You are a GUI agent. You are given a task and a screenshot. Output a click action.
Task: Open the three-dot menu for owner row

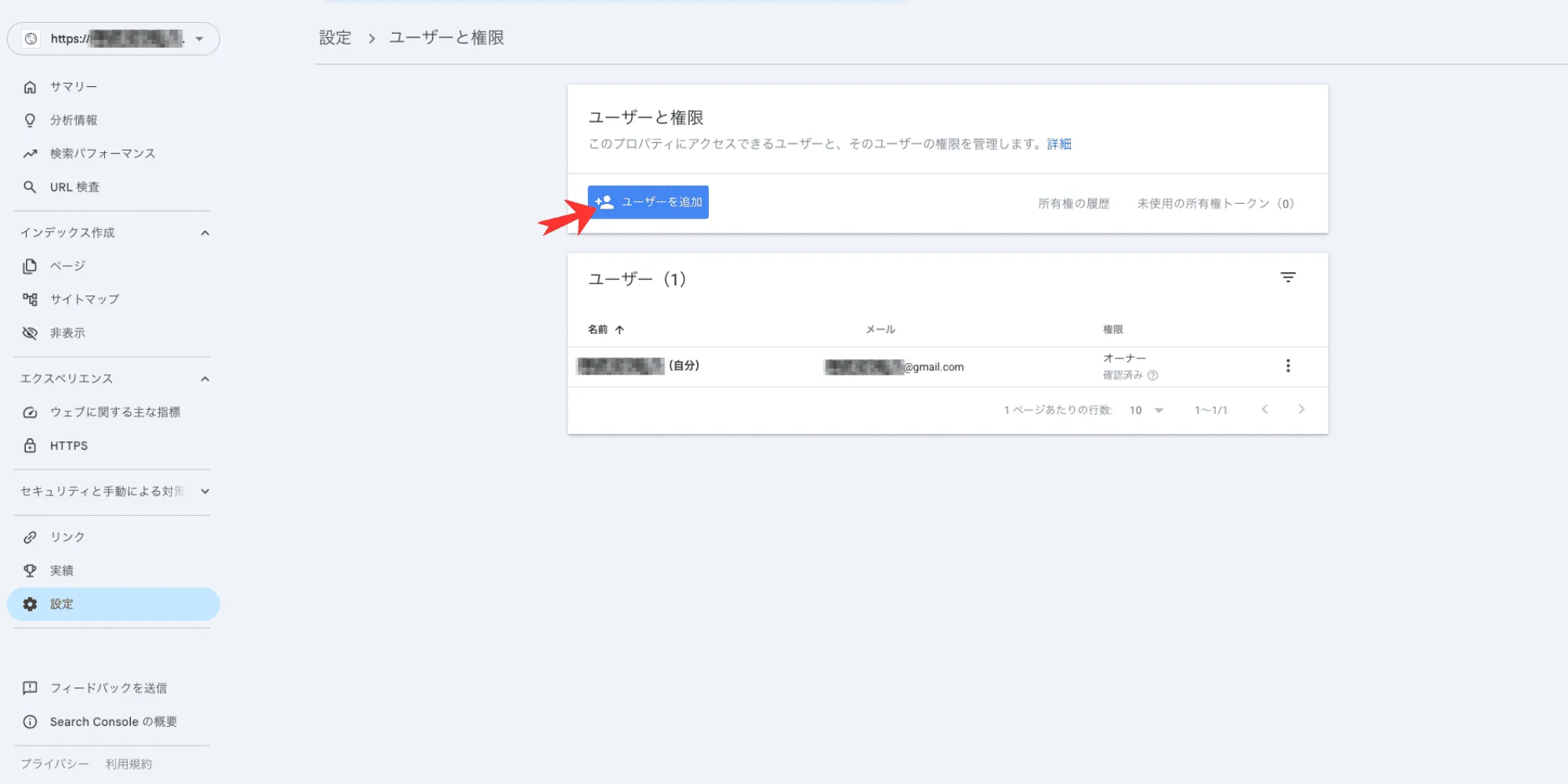[x=1288, y=366]
